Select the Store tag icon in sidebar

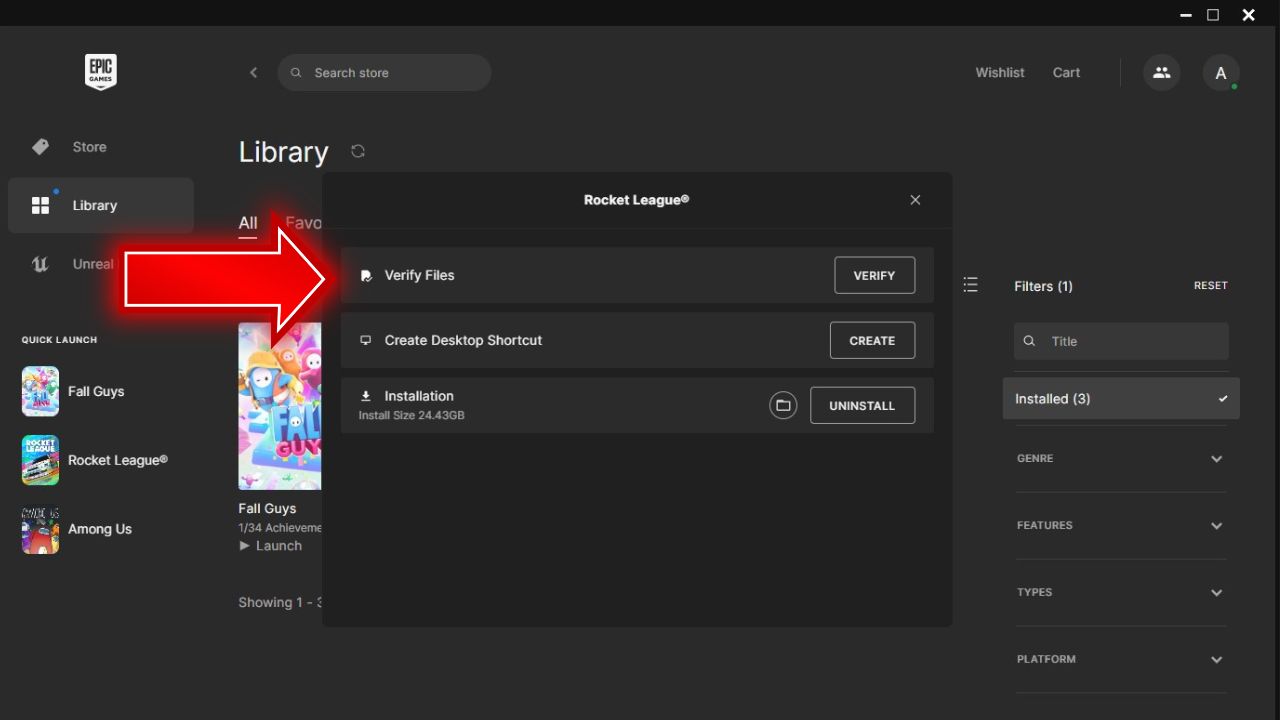[x=40, y=146]
